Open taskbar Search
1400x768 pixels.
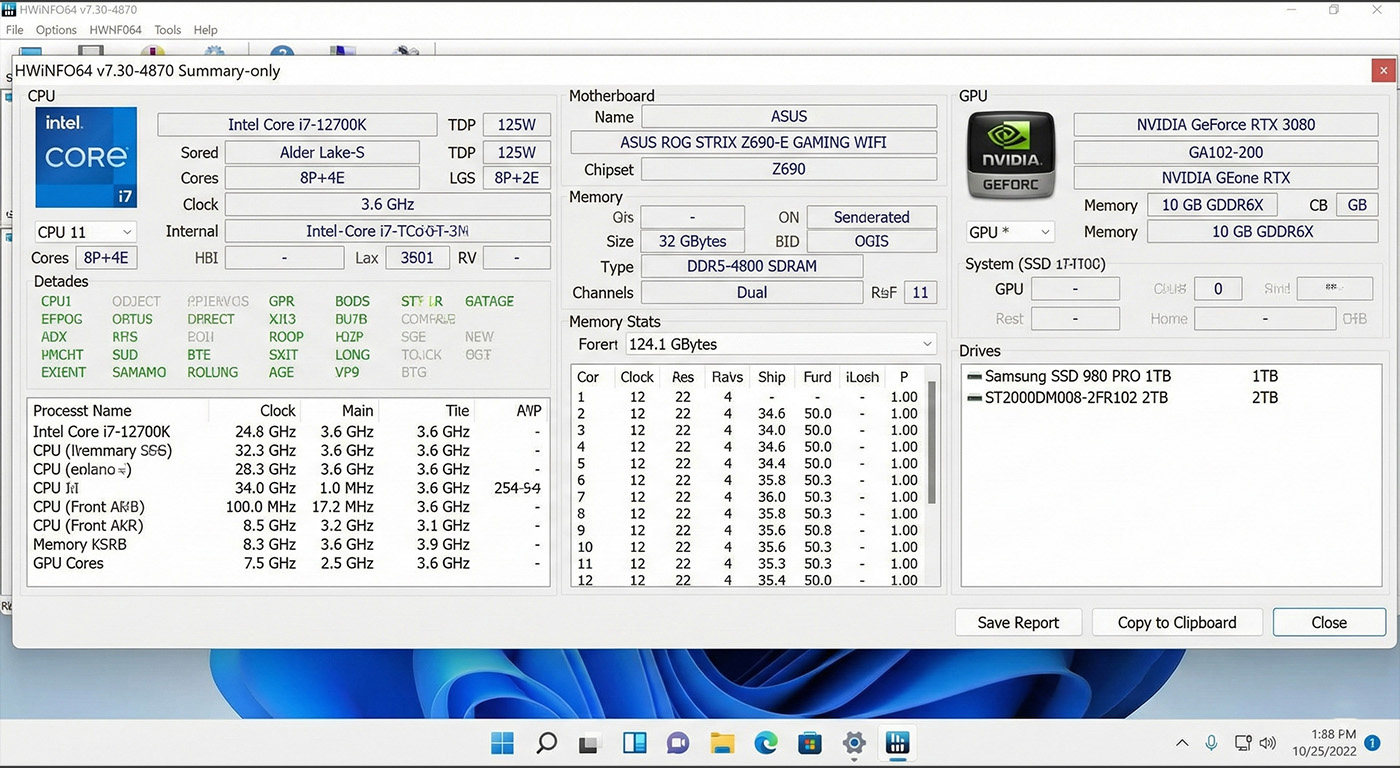[x=546, y=743]
